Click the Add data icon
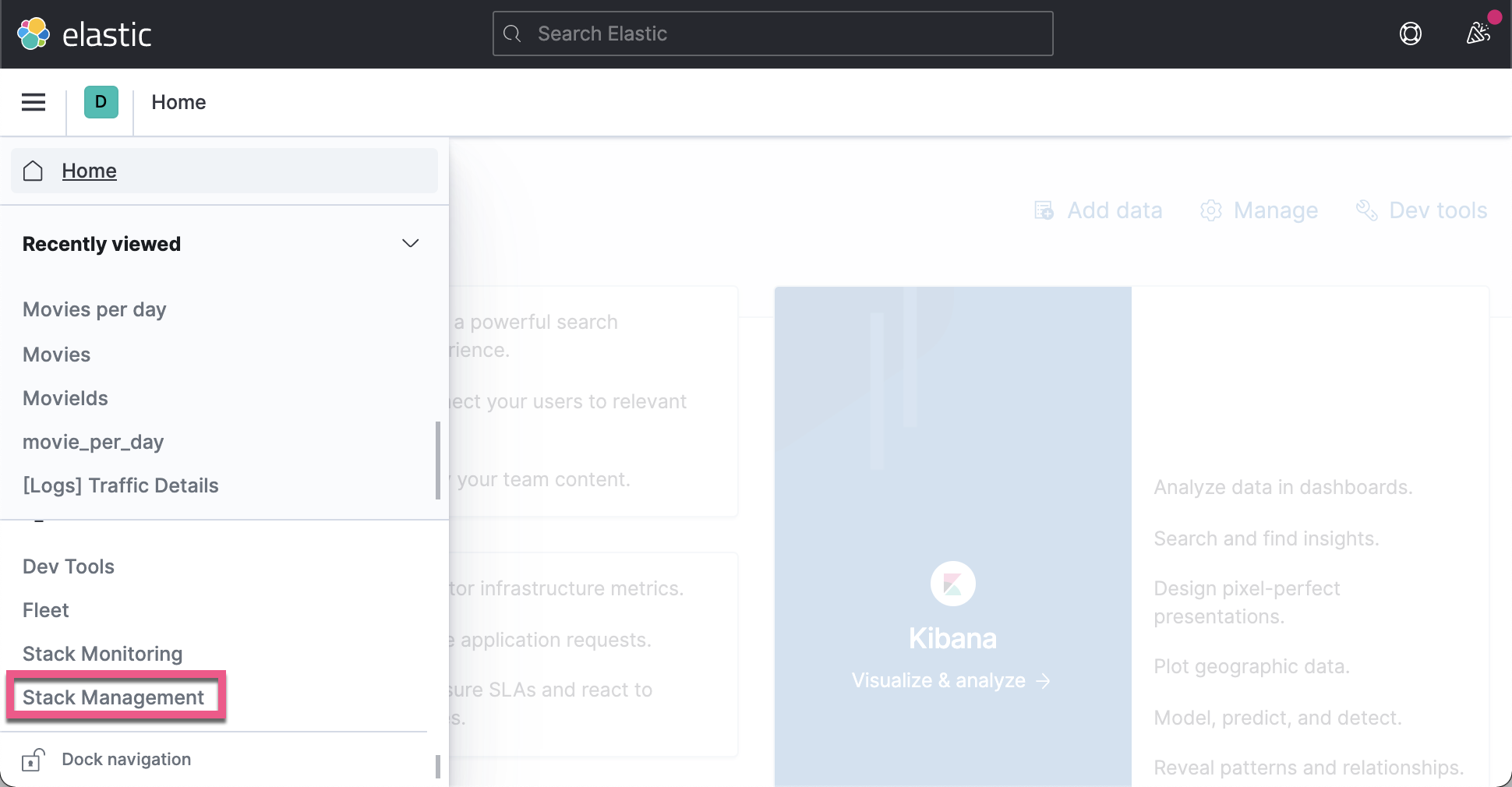Screen dimensions: 1512x787 pyautogui.click(x=1044, y=210)
